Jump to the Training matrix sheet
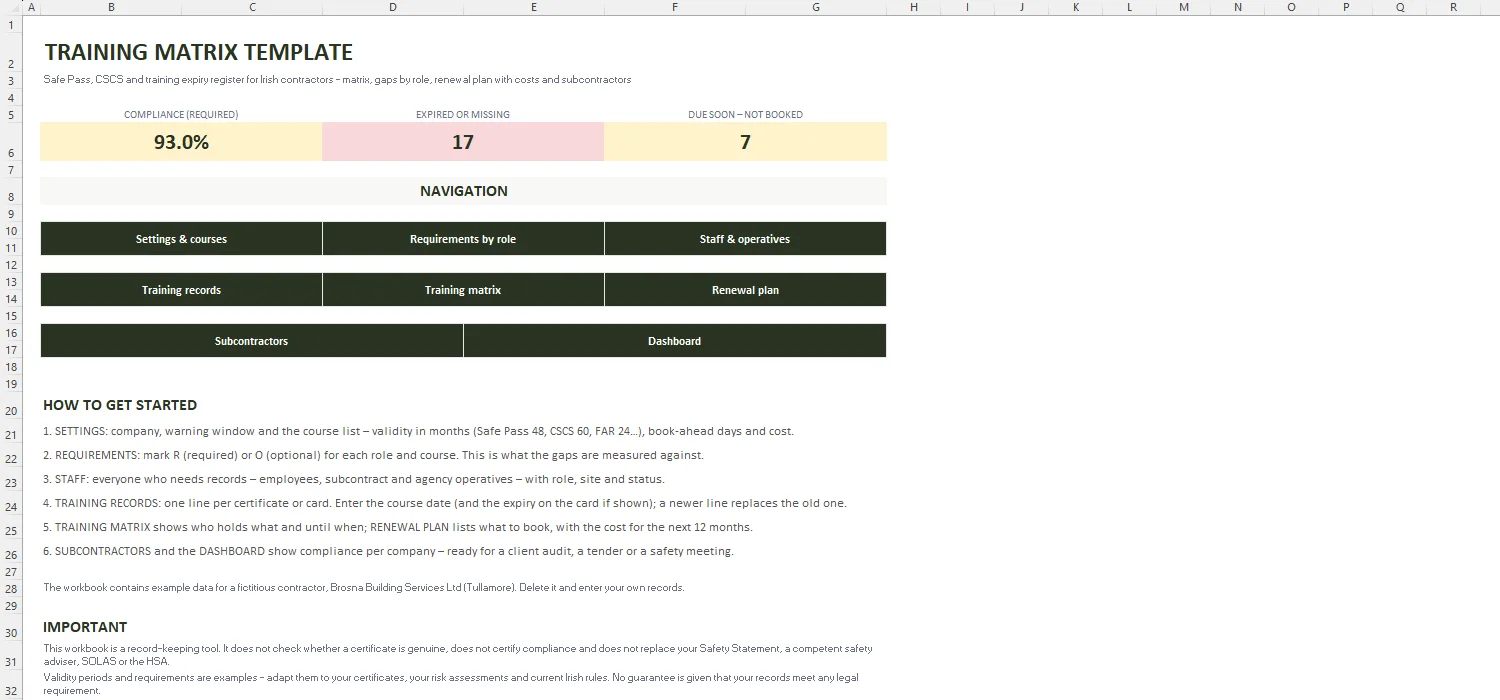The width and height of the screenshot is (1500, 700). [463, 290]
